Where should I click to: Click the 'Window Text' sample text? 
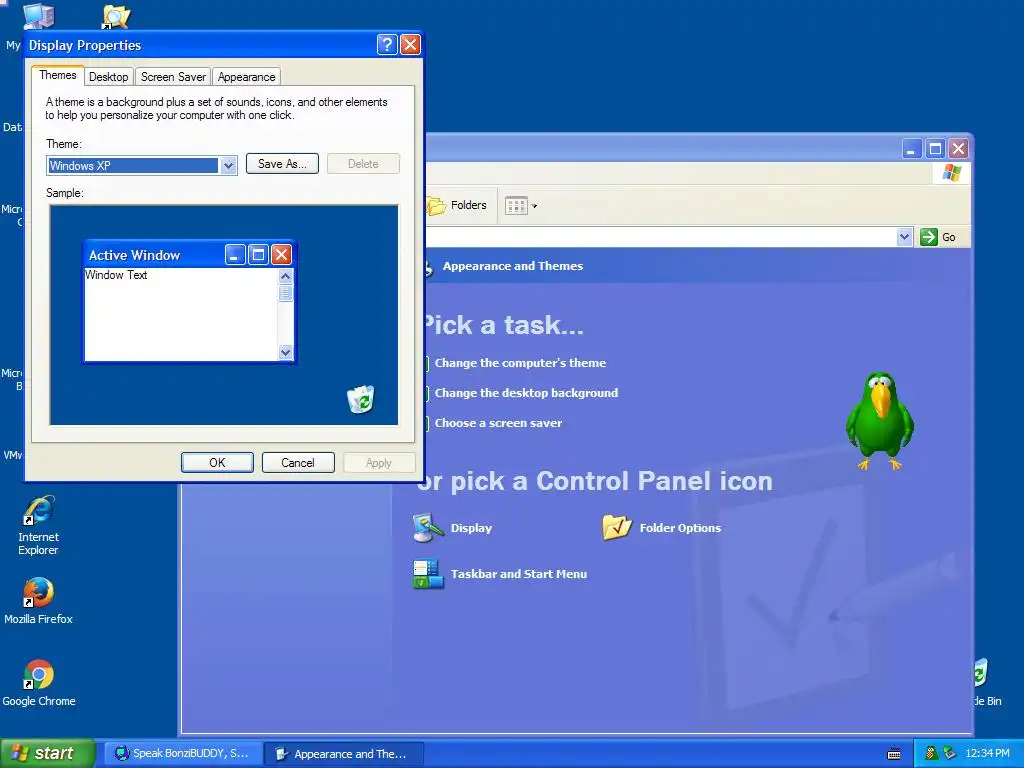[116, 275]
